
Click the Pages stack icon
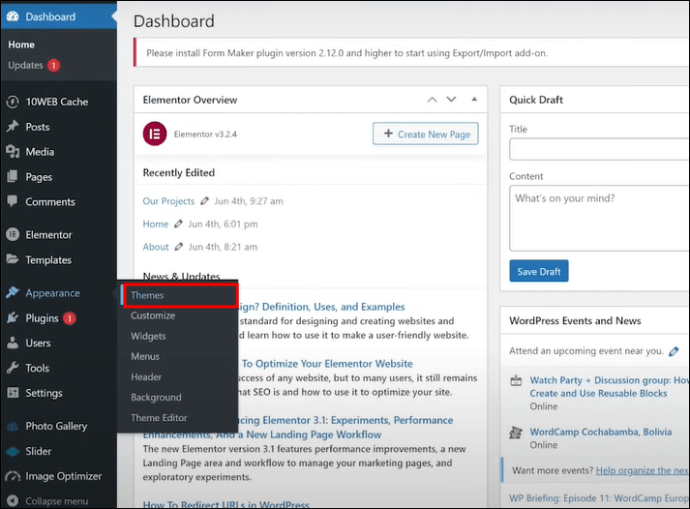(x=13, y=177)
